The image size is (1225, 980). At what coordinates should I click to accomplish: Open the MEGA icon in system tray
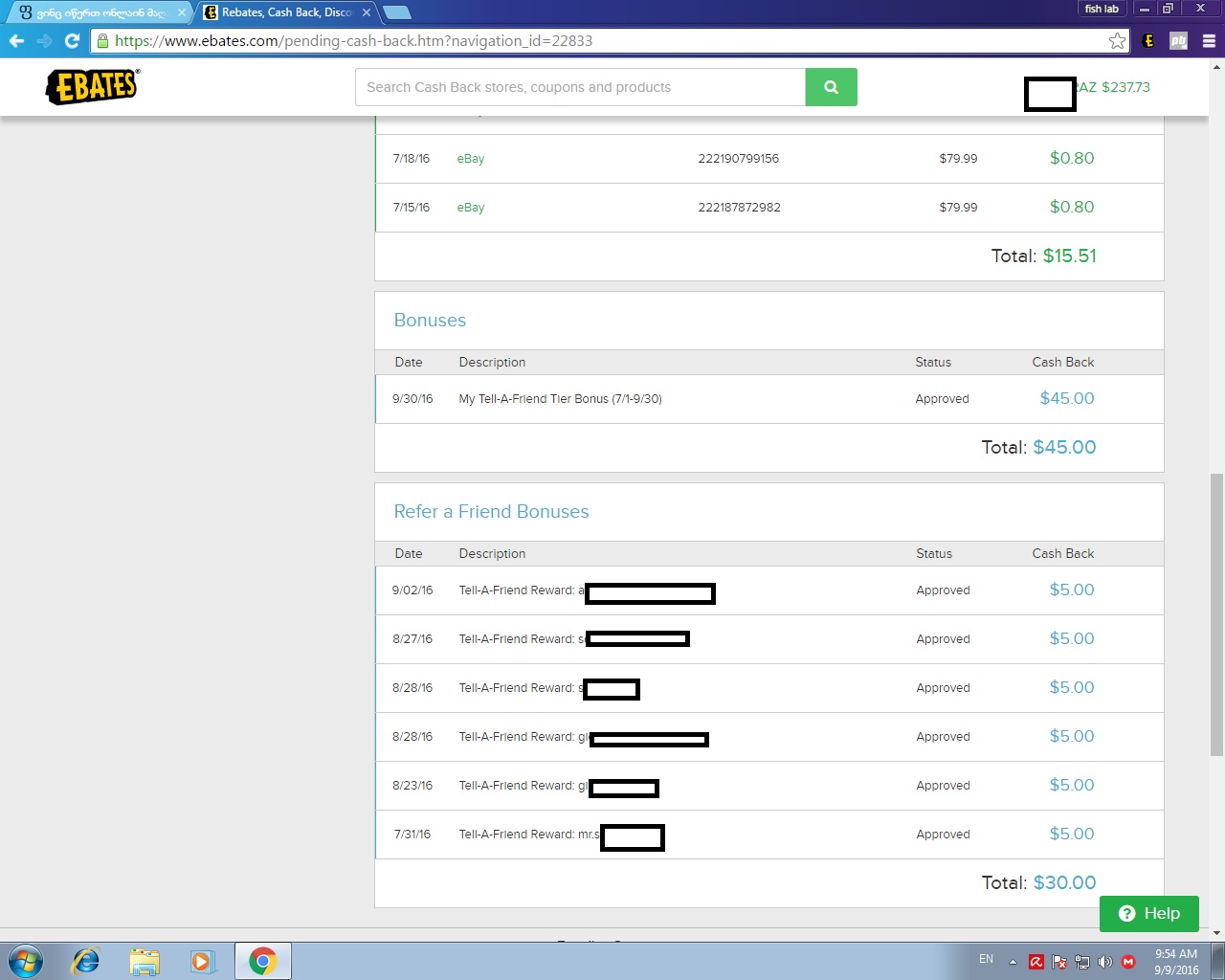pos(1129,961)
